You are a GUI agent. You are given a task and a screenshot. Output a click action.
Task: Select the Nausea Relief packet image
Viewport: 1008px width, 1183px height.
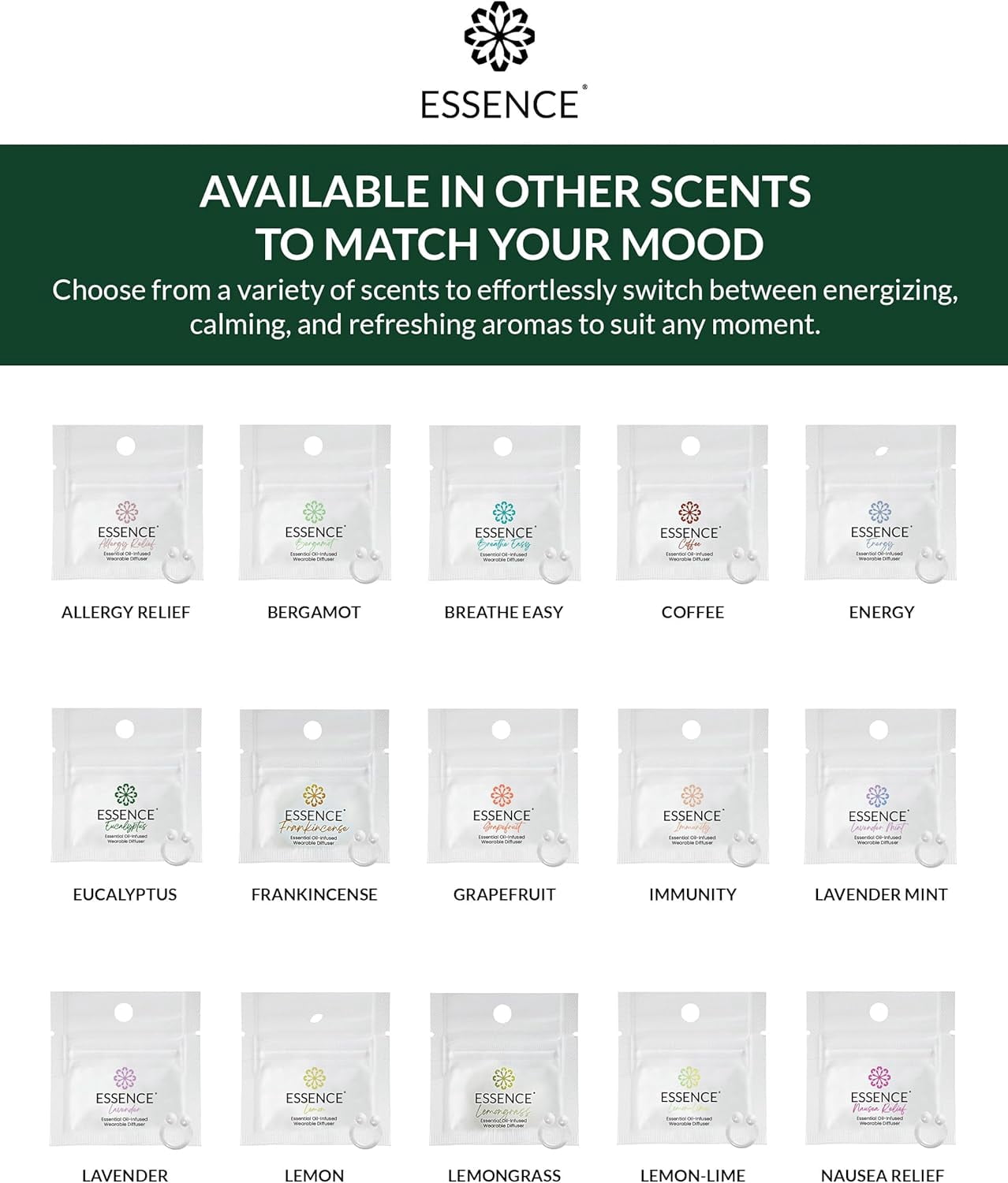click(880, 1069)
